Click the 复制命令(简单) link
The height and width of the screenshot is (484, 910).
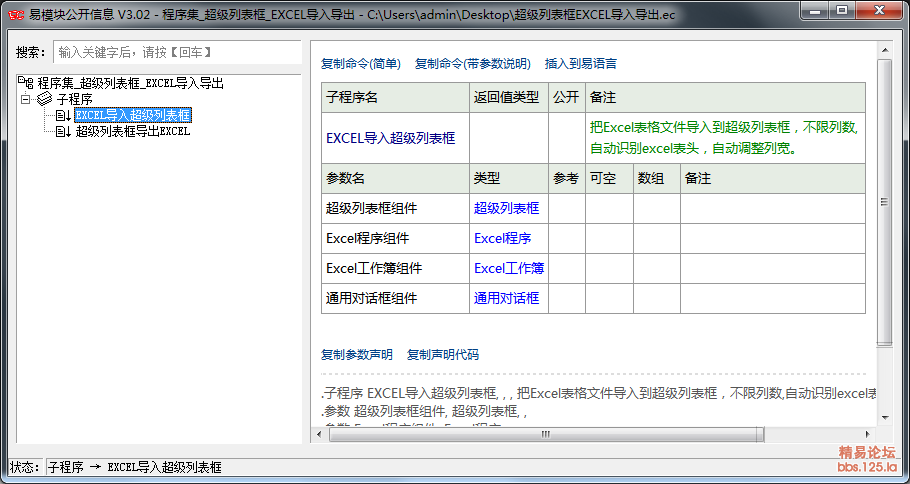point(361,64)
